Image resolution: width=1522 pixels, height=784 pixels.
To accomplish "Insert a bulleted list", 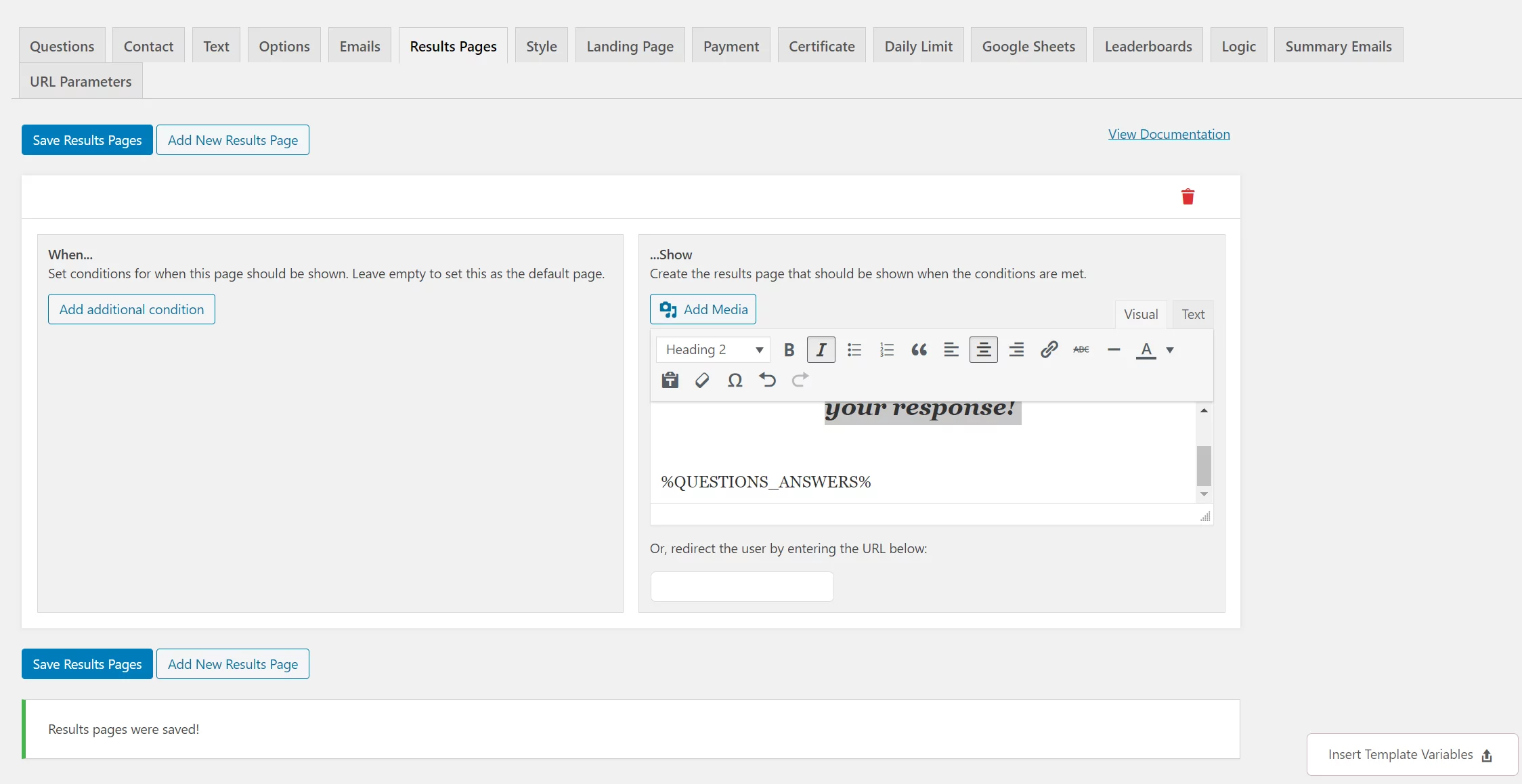I will point(854,350).
